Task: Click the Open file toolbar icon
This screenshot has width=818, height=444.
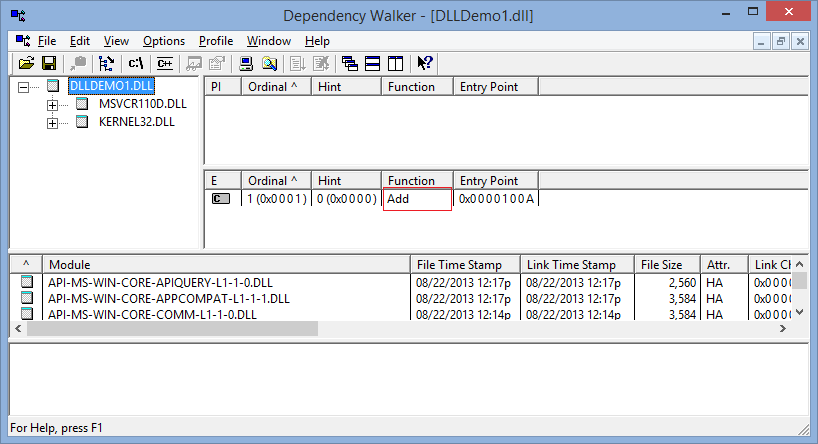Action: (27, 63)
